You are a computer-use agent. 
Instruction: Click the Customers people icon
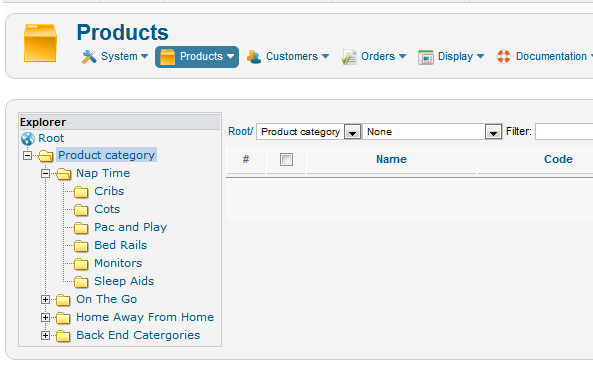(x=254, y=57)
